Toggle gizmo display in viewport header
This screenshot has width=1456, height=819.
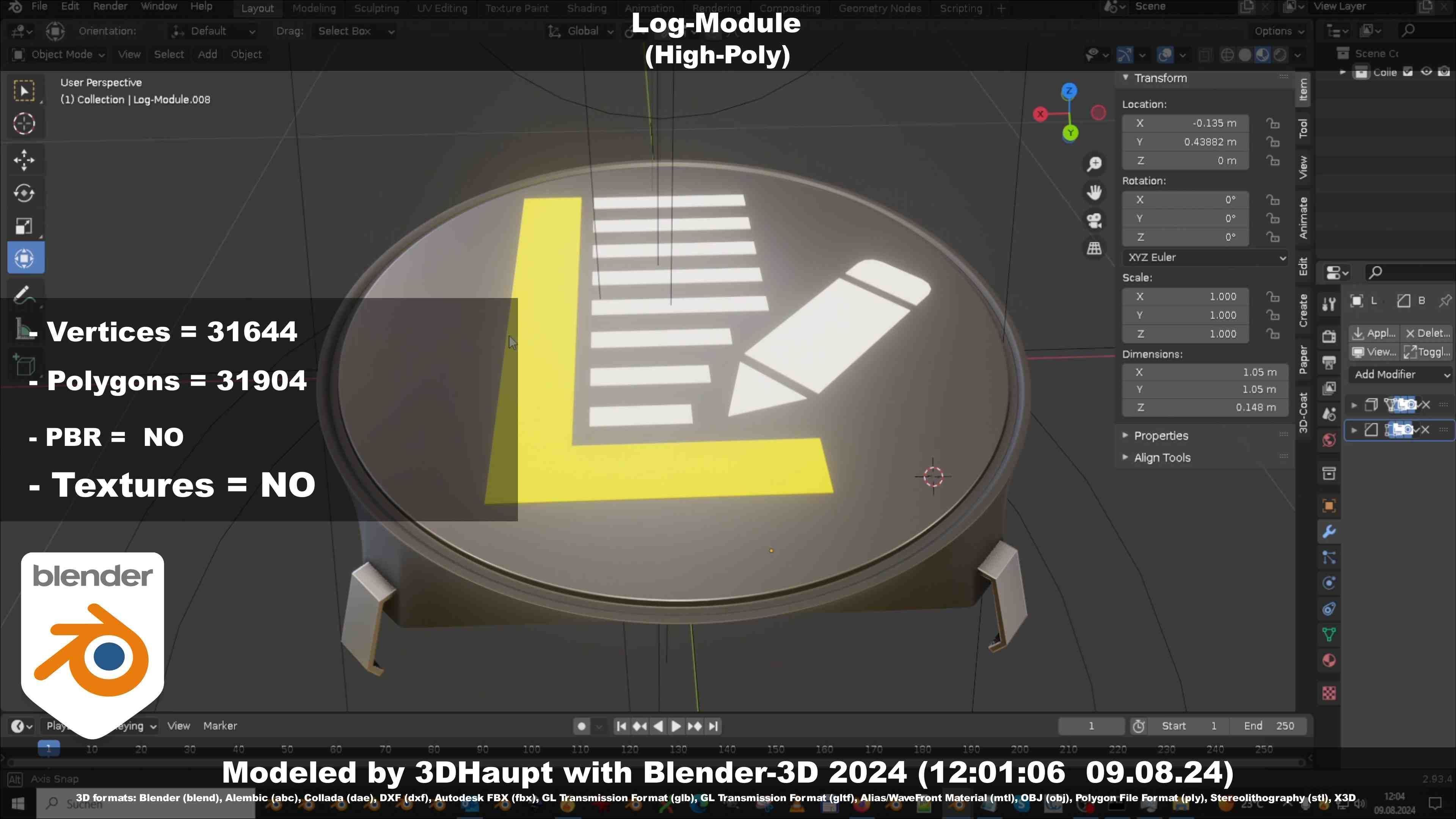1124,55
